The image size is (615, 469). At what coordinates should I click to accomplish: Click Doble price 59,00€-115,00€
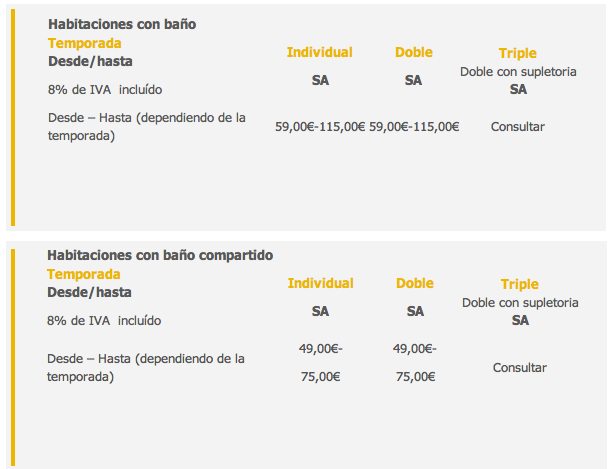414,127
